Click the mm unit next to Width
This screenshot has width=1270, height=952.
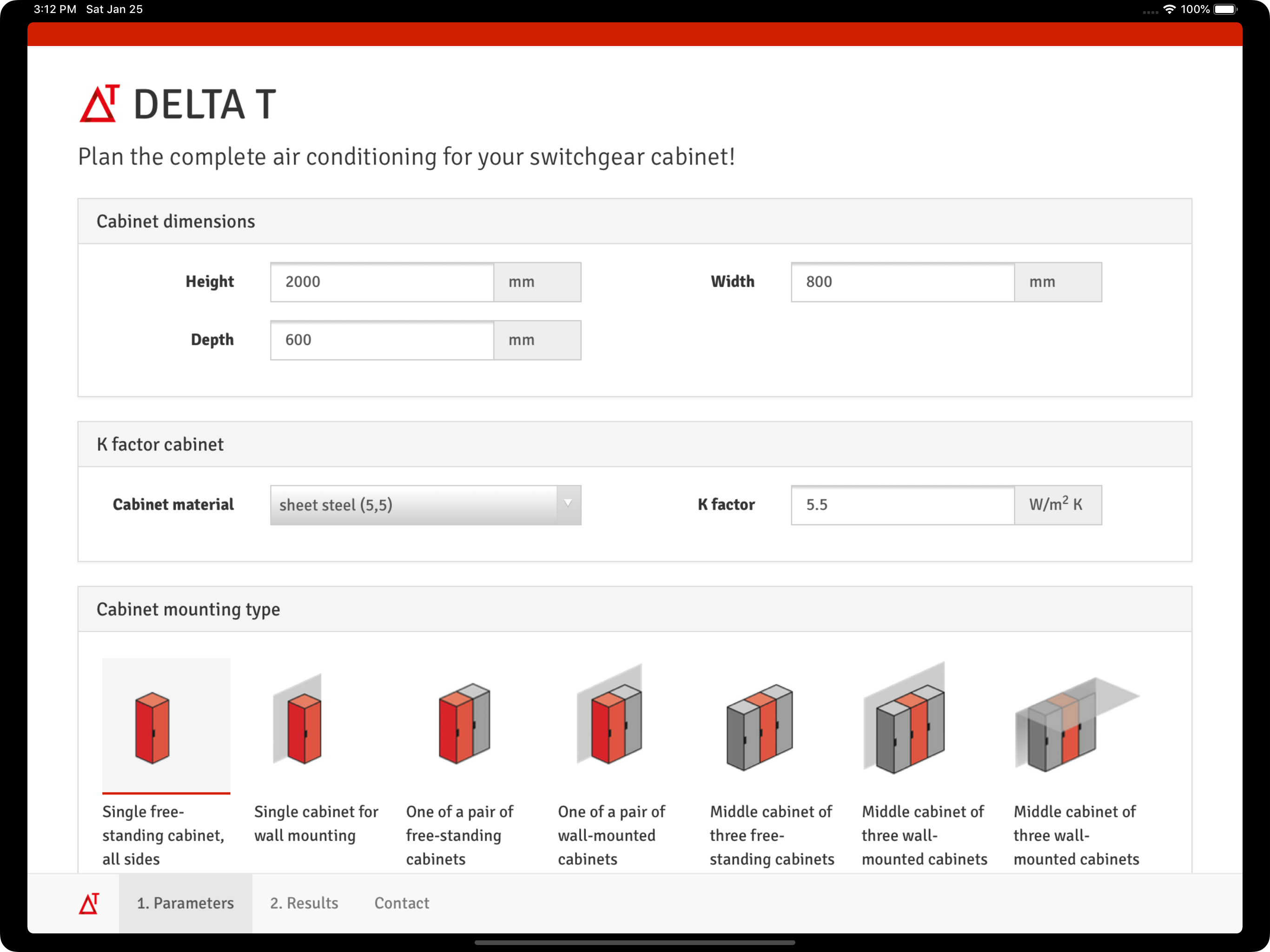1058,282
